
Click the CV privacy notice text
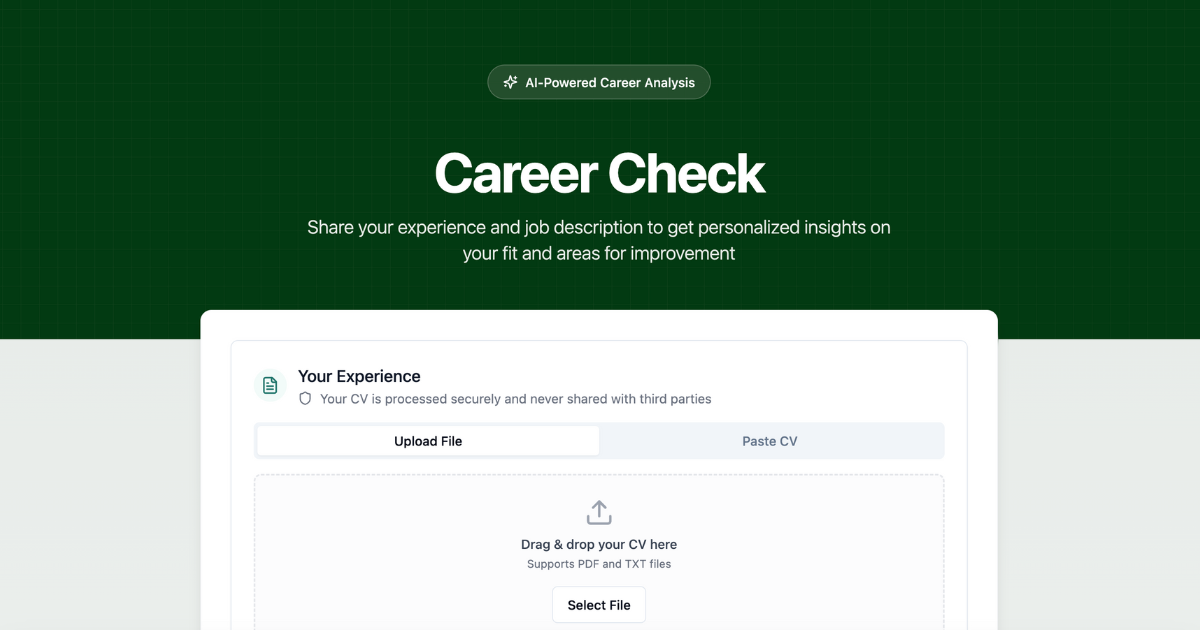pos(515,398)
